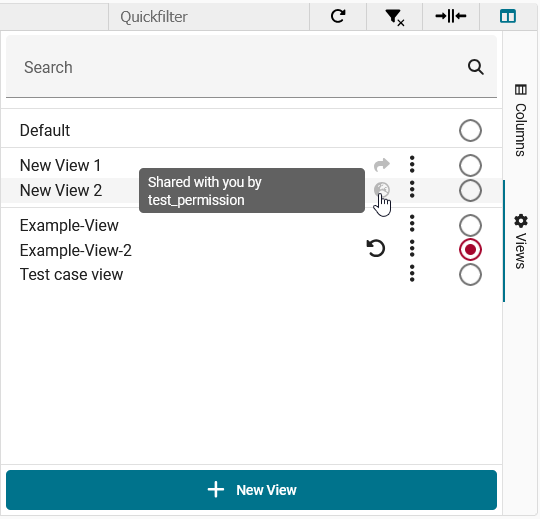Click the share arrow icon on New View 1
The image size is (540, 519).
pyautogui.click(x=382, y=165)
